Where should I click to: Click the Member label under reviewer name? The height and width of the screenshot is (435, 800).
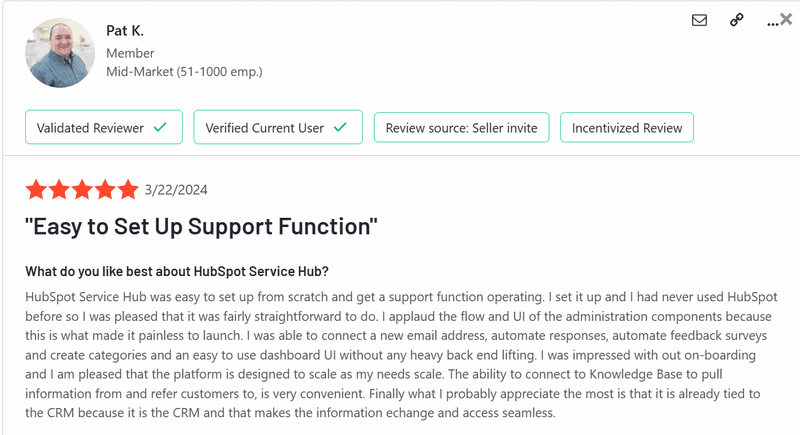coord(130,53)
